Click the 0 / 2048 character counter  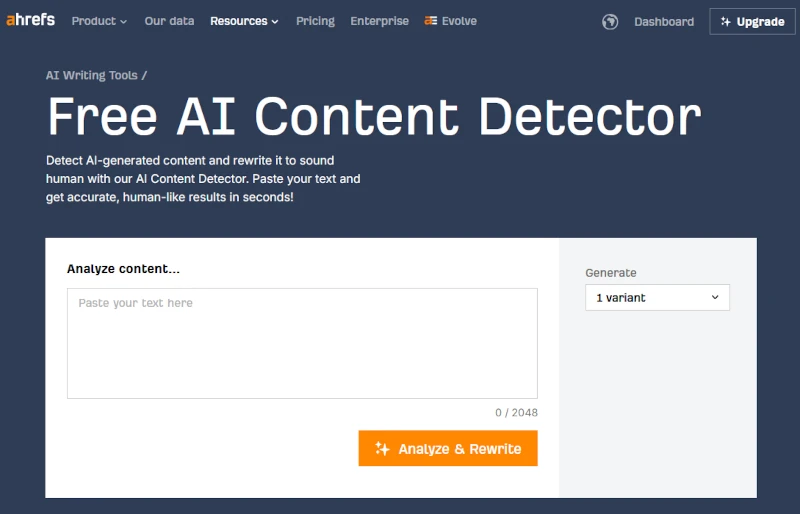pyautogui.click(x=516, y=412)
